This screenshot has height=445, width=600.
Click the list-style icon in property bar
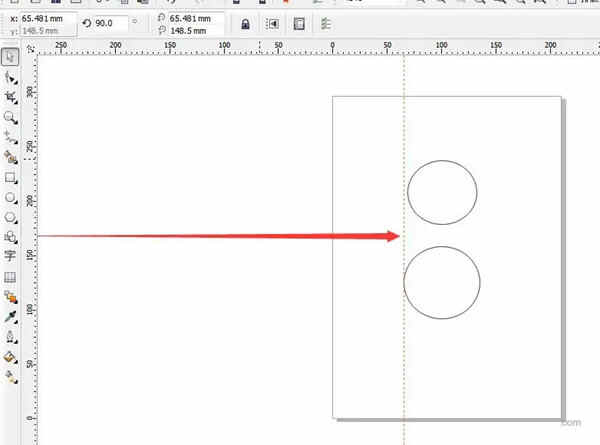click(326, 24)
